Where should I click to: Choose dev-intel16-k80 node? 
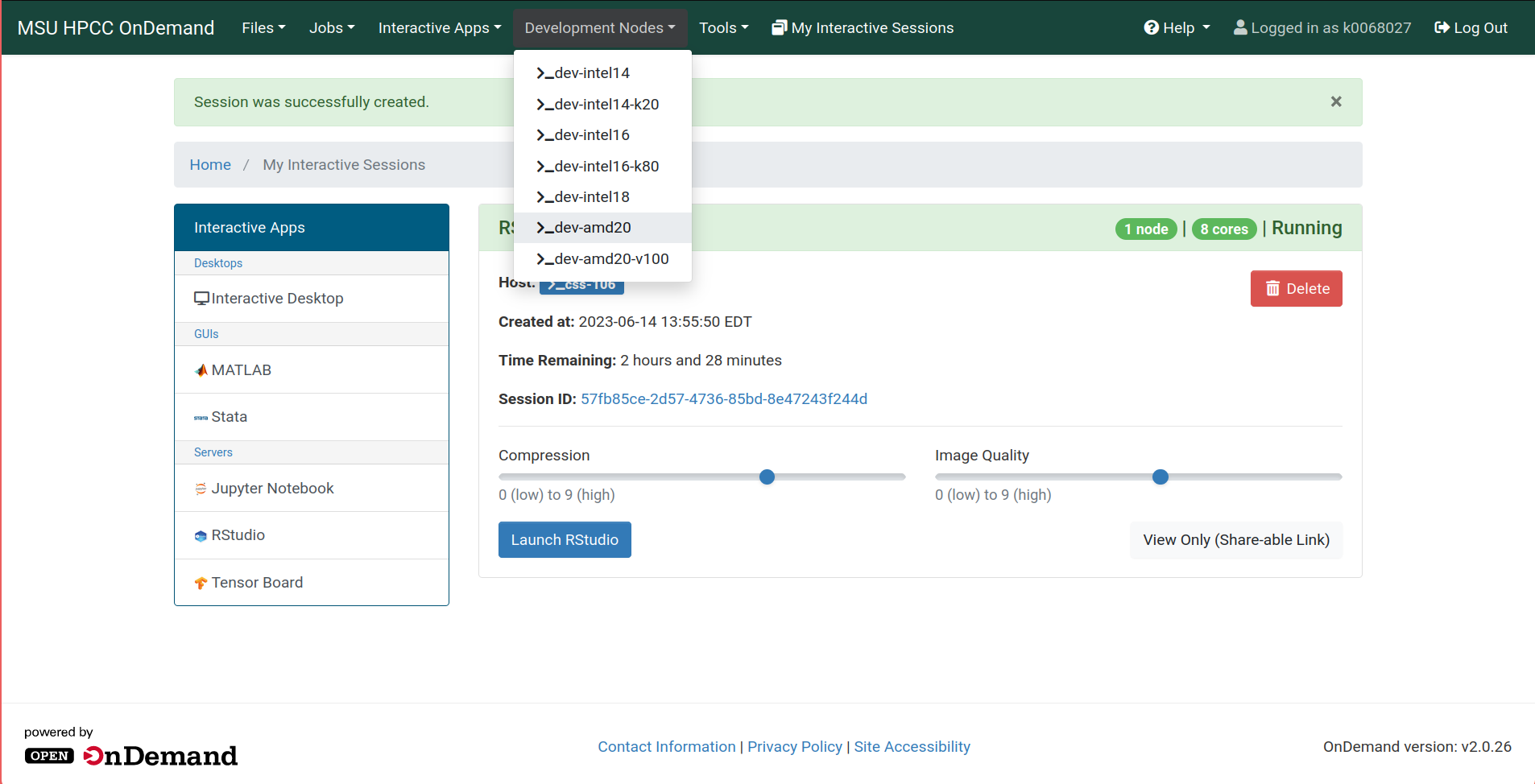[x=602, y=167]
